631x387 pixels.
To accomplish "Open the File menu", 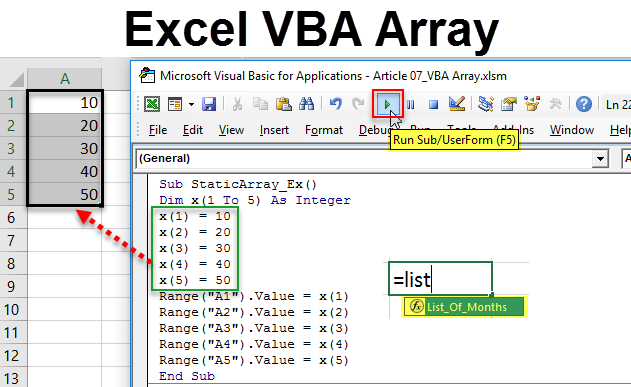I will (x=158, y=130).
